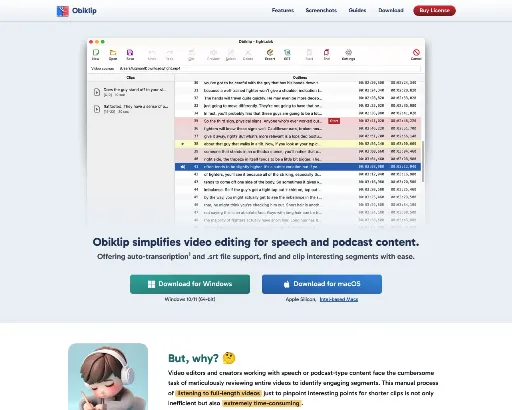Click the greyed Delete X toolbar icon
Viewport: 512px width, 410px height.
click(x=248, y=52)
